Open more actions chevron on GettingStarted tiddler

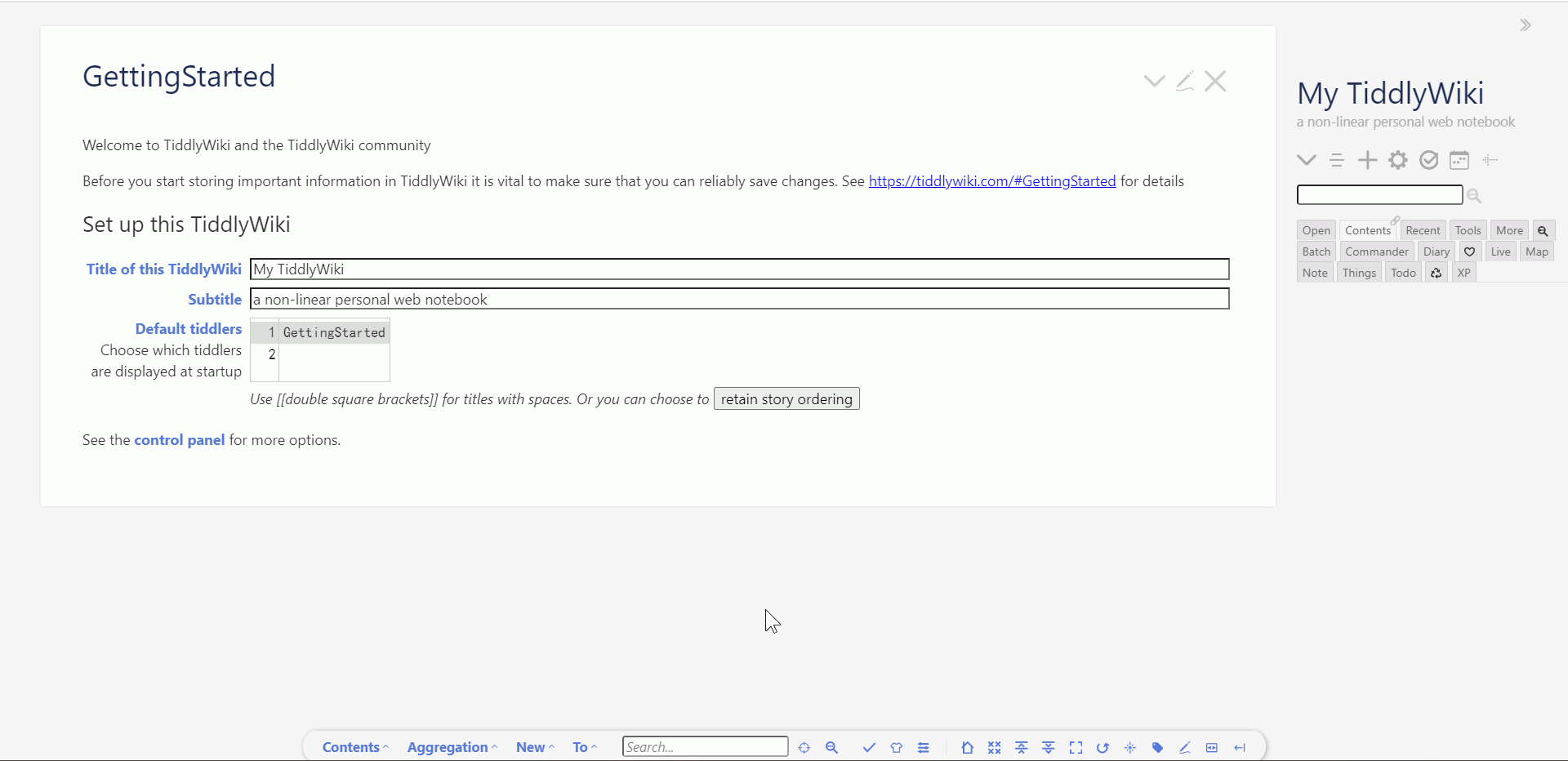[x=1154, y=81]
